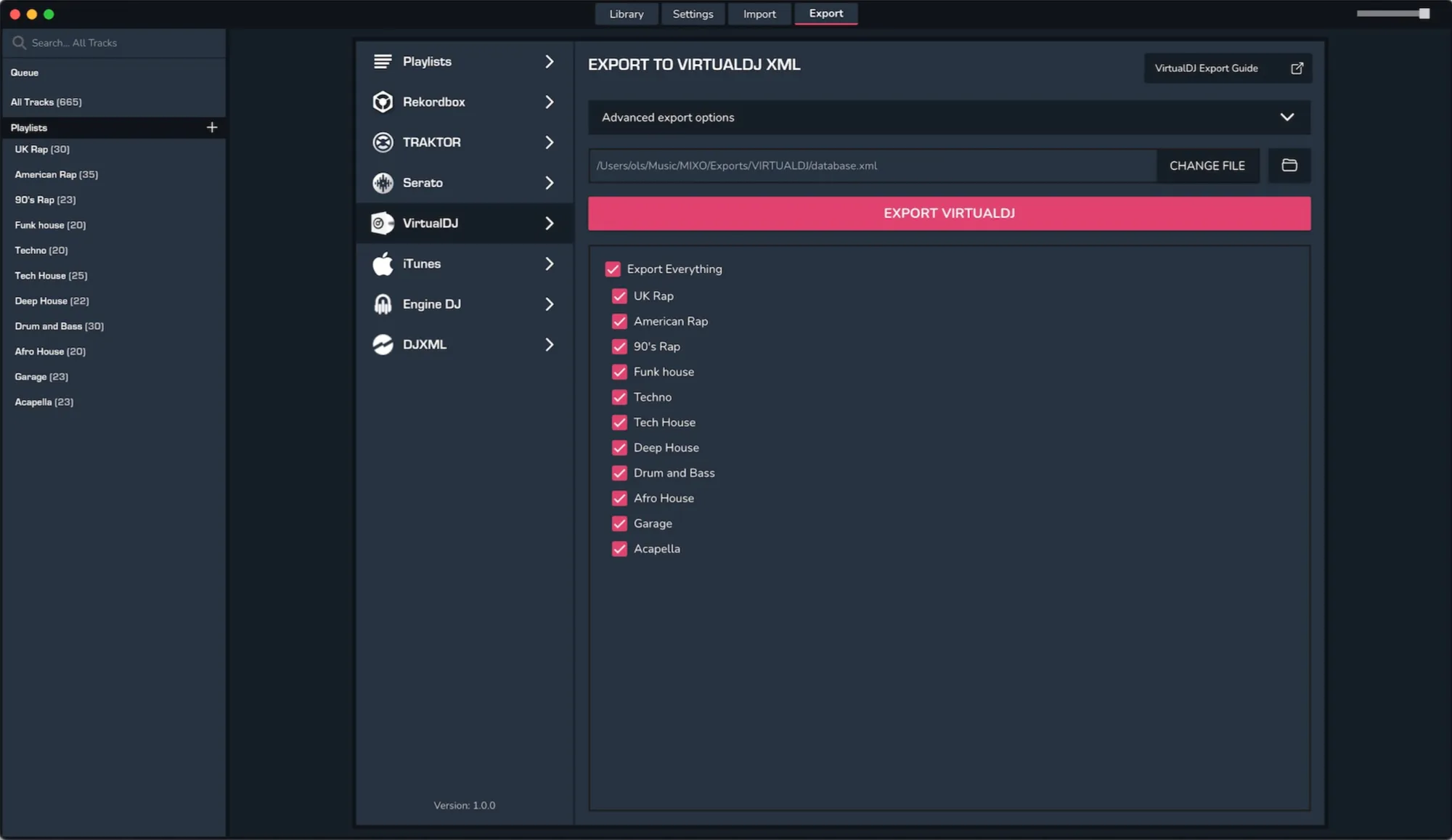Image resolution: width=1452 pixels, height=840 pixels.
Task: Open export folder with folder icon
Action: pos(1289,166)
